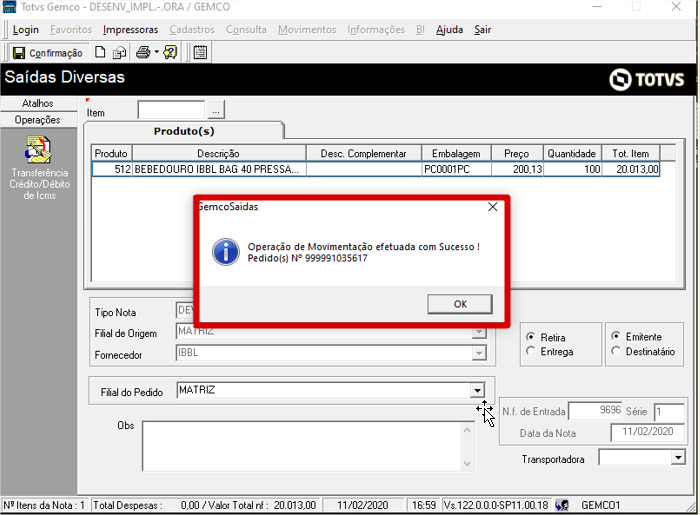
Task: Click the PC0001PC embalagem cell
Action: point(456,170)
